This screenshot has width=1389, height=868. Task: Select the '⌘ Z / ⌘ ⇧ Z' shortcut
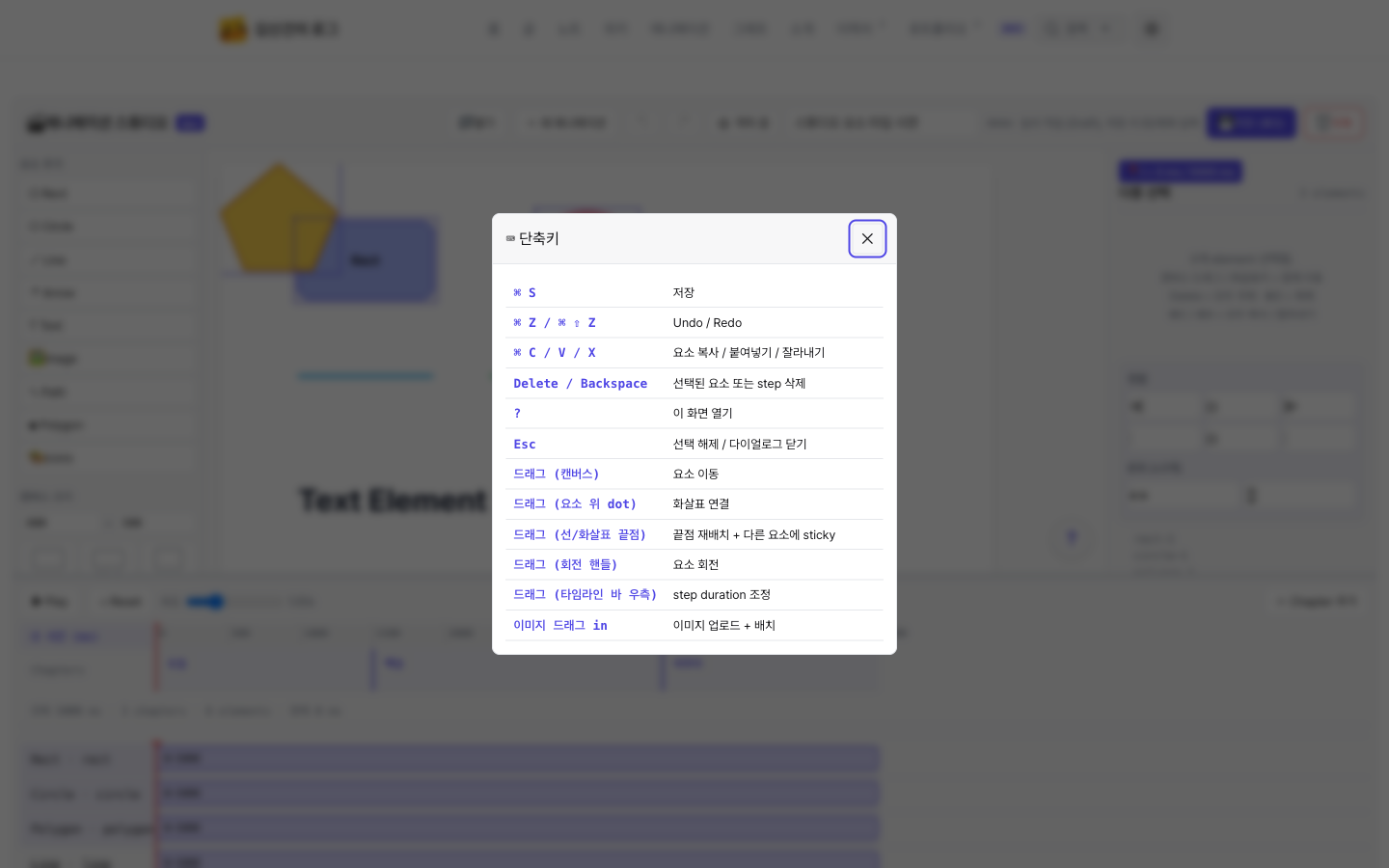pos(555,323)
